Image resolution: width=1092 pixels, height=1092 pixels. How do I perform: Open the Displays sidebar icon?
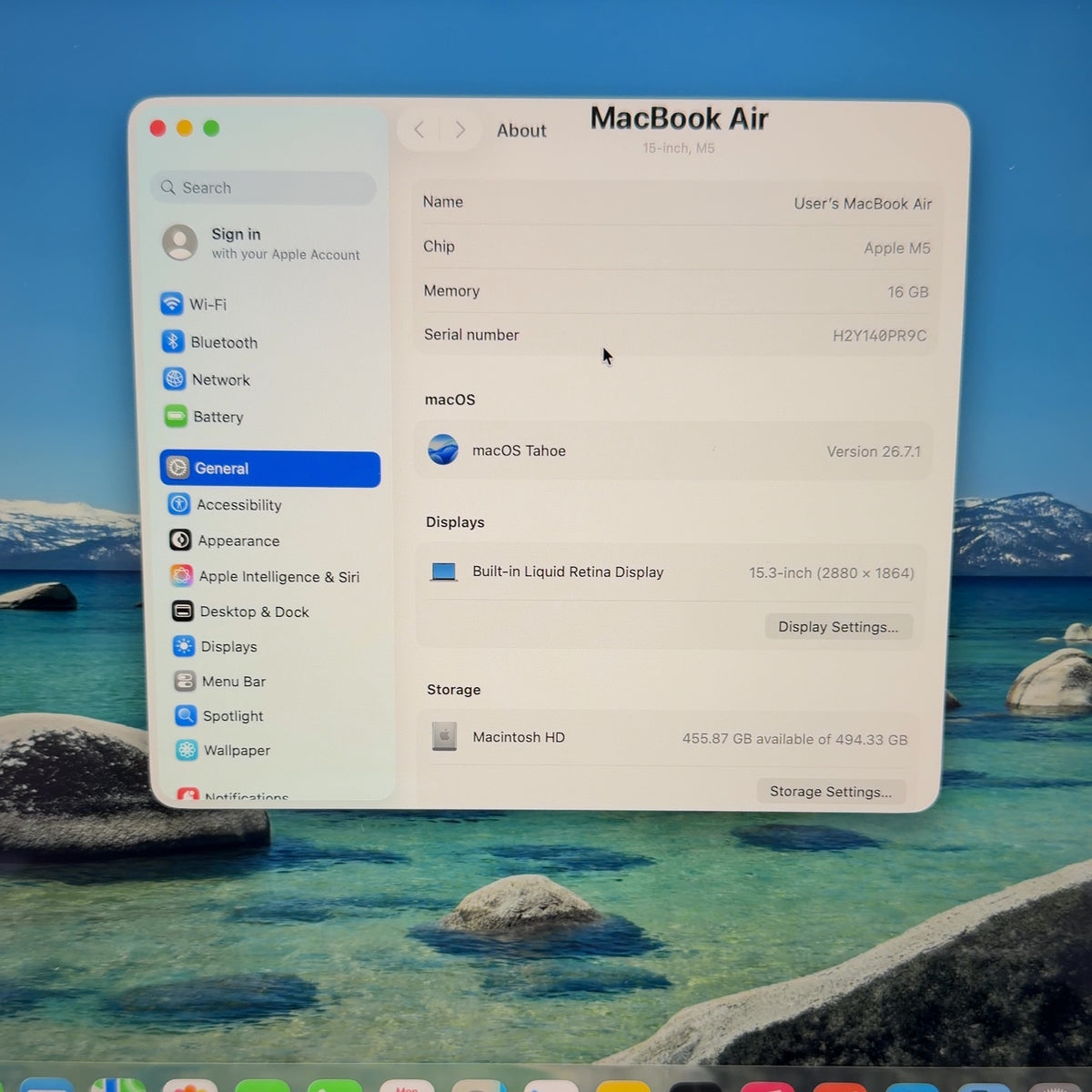tap(184, 646)
